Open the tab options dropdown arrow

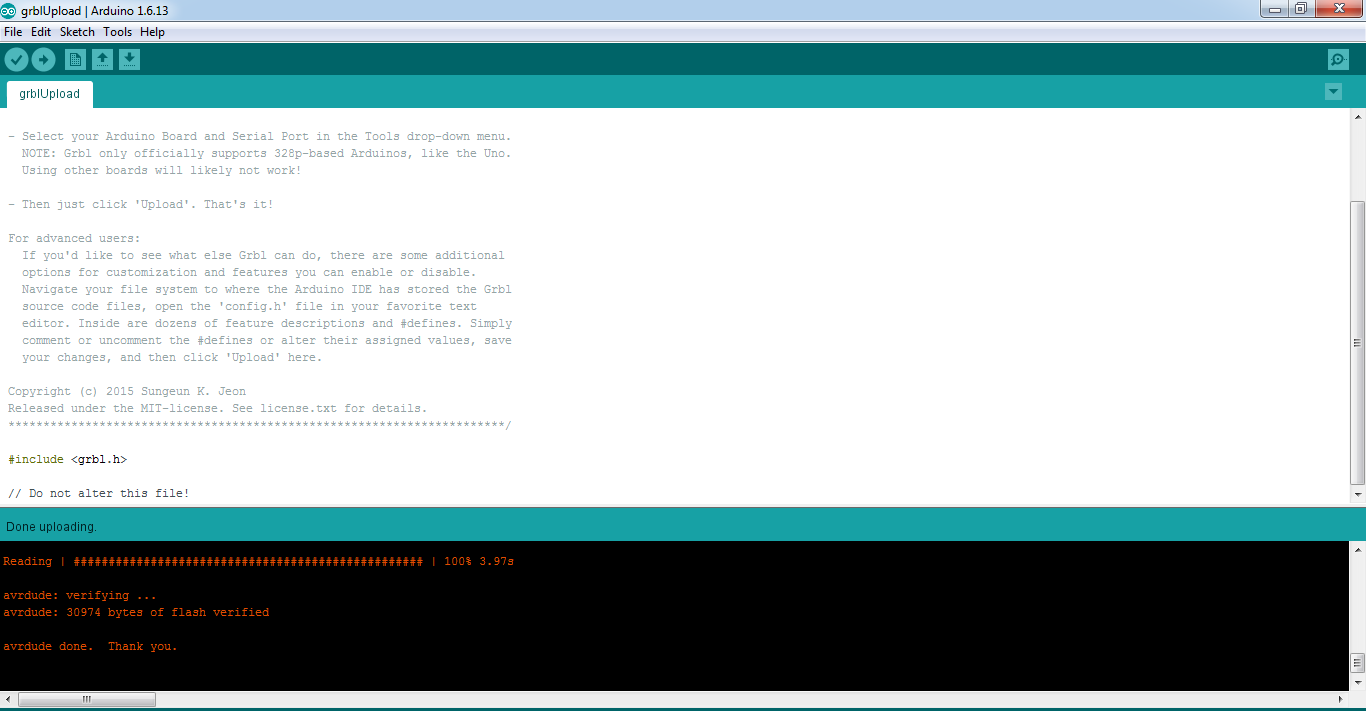1333,92
